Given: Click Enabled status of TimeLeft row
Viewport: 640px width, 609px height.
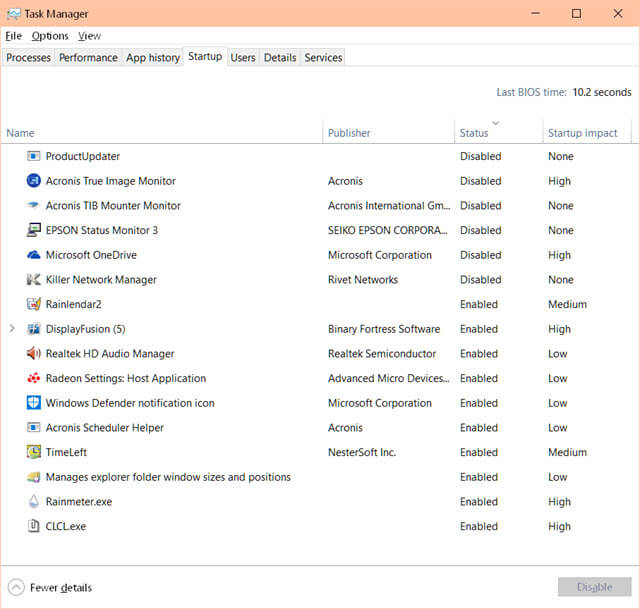Looking at the screenshot, I should 479,452.
